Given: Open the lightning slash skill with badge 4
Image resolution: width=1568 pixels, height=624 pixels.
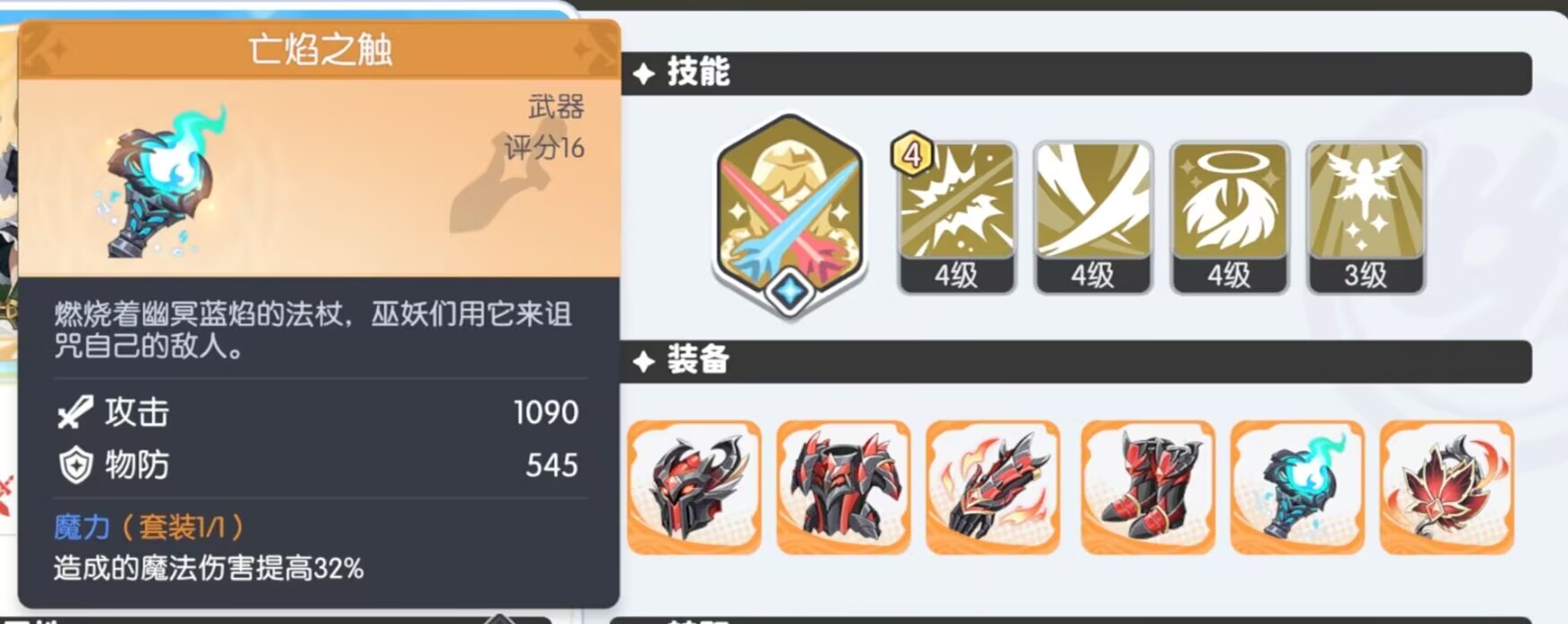Looking at the screenshot, I should pyautogui.click(x=957, y=218).
